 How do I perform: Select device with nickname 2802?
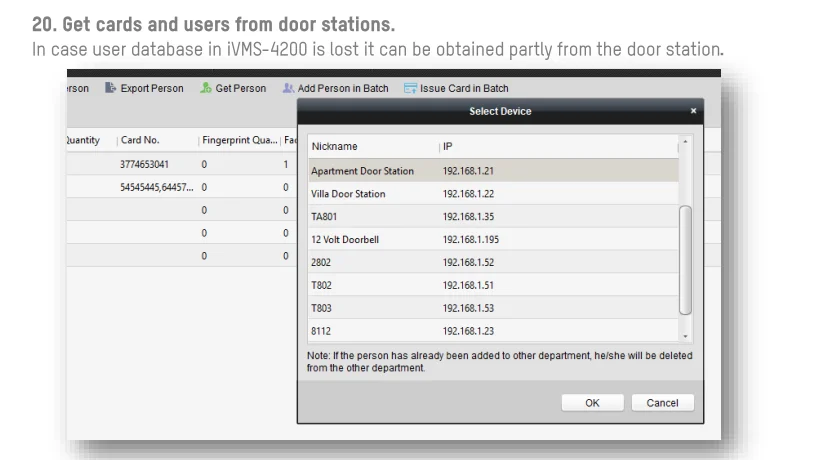click(x=493, y=262)
